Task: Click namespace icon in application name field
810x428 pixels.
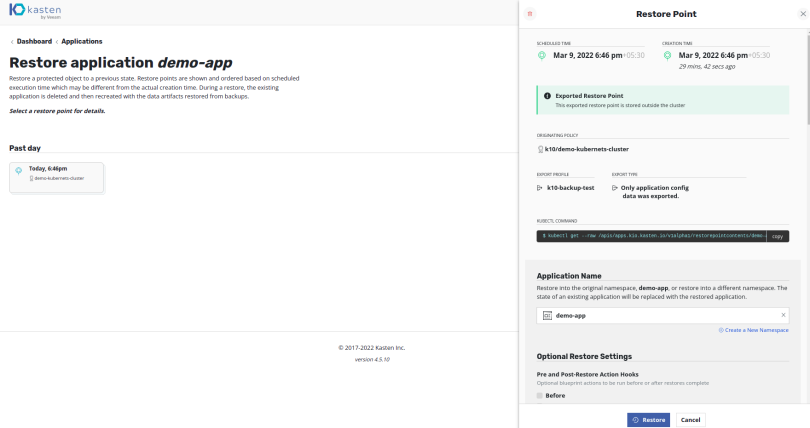Action: [547, 315]
